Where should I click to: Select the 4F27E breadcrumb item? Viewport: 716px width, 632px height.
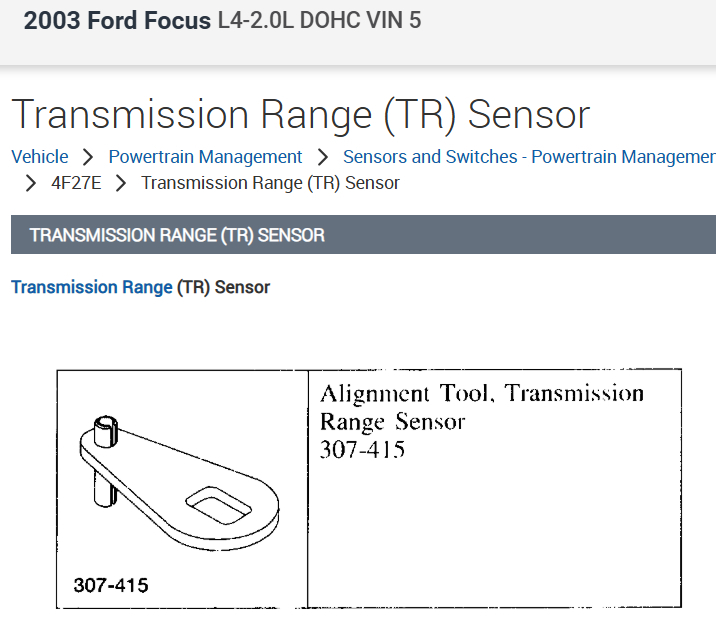pyautogui.click(x=76, y=183)
